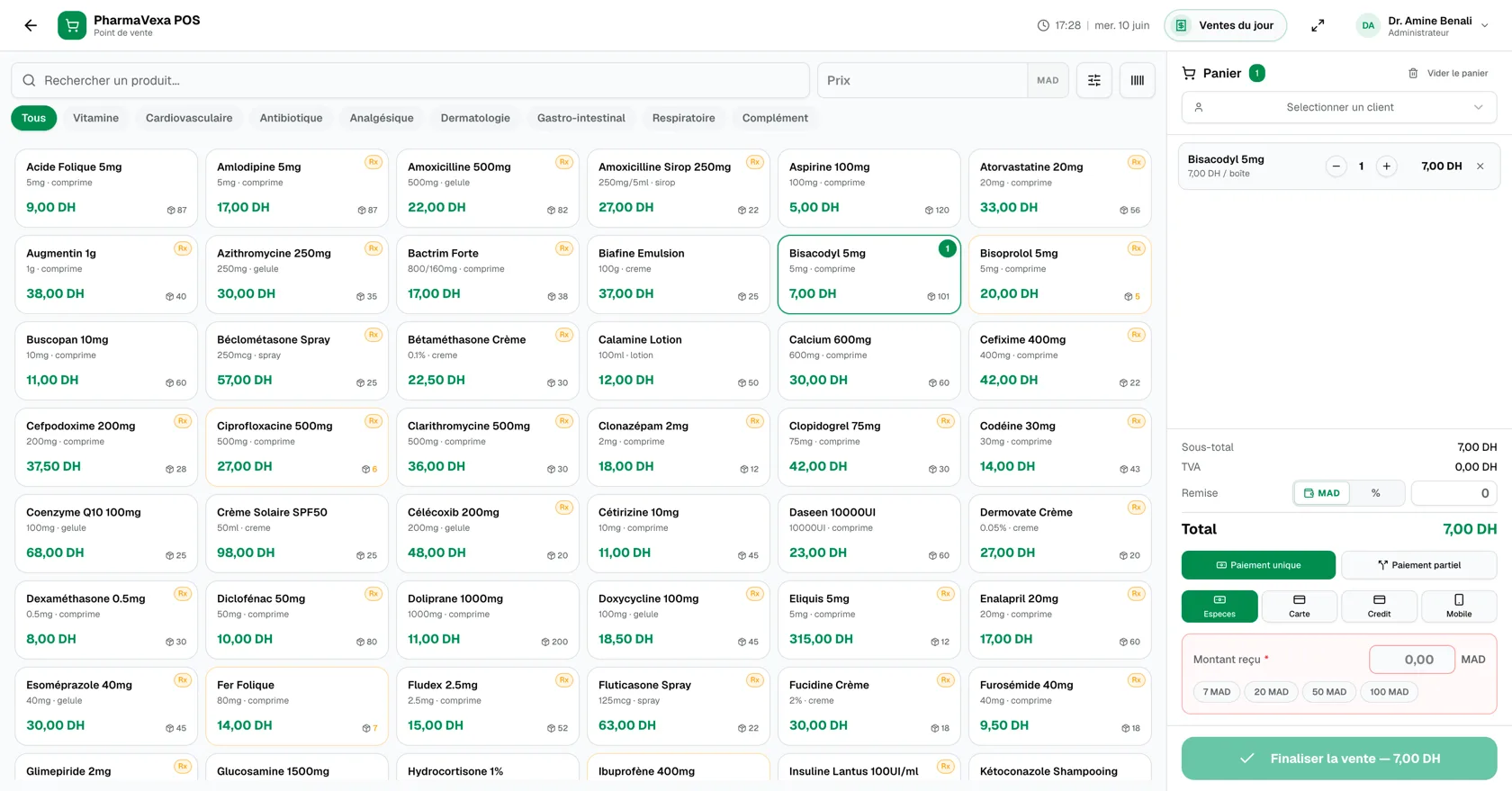Click the Prix input field
The height and width of the screenshot is (791, 1512).
coord(922,80)
